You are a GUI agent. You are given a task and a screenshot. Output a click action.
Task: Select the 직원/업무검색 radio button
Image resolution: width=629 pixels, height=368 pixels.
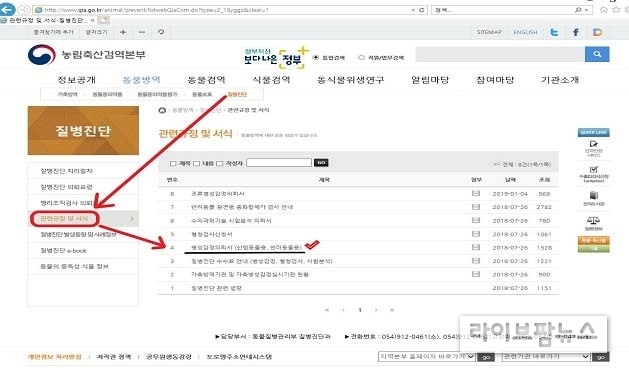point(361,57)
